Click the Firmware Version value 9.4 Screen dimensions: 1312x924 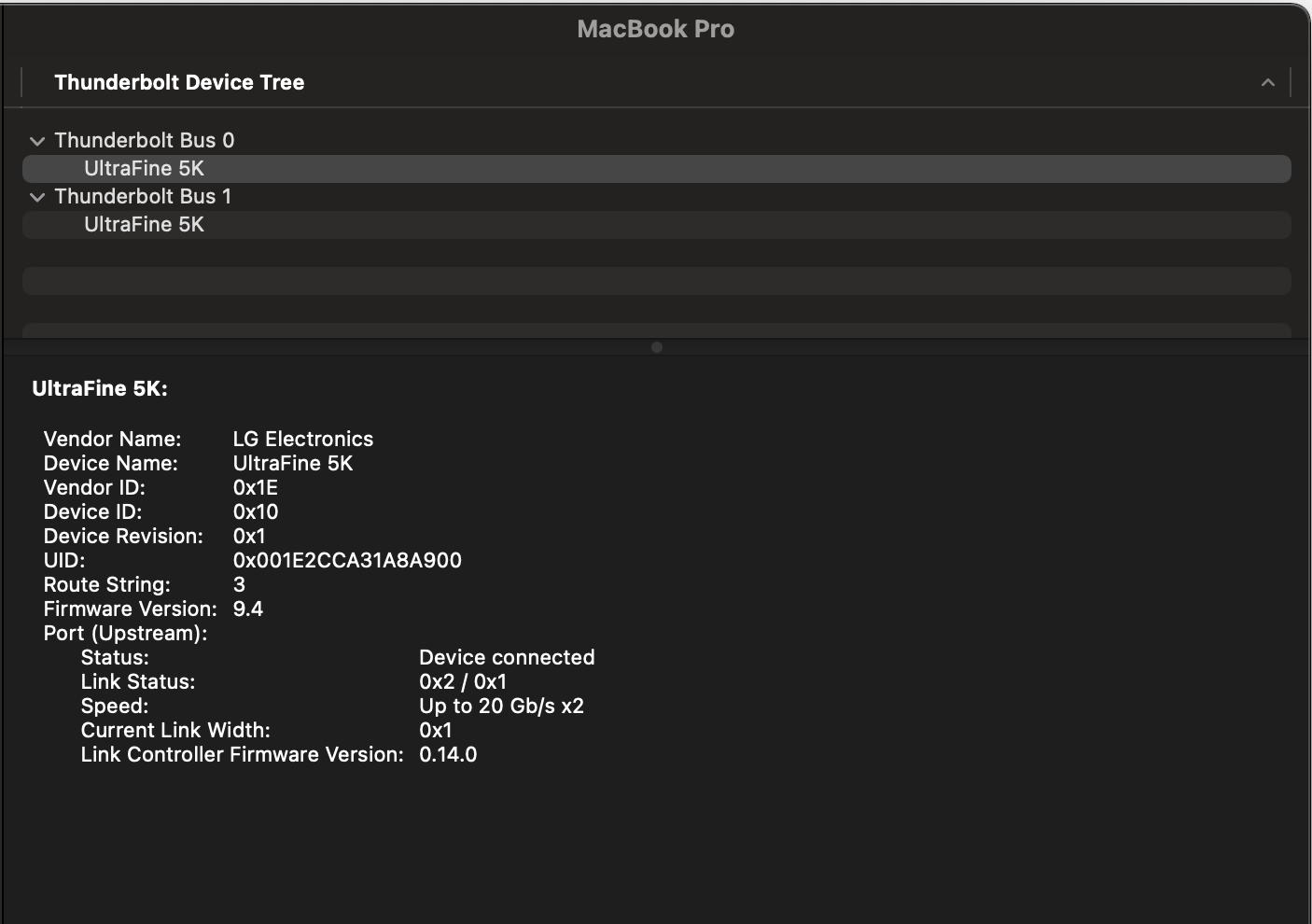coord(248,609)
